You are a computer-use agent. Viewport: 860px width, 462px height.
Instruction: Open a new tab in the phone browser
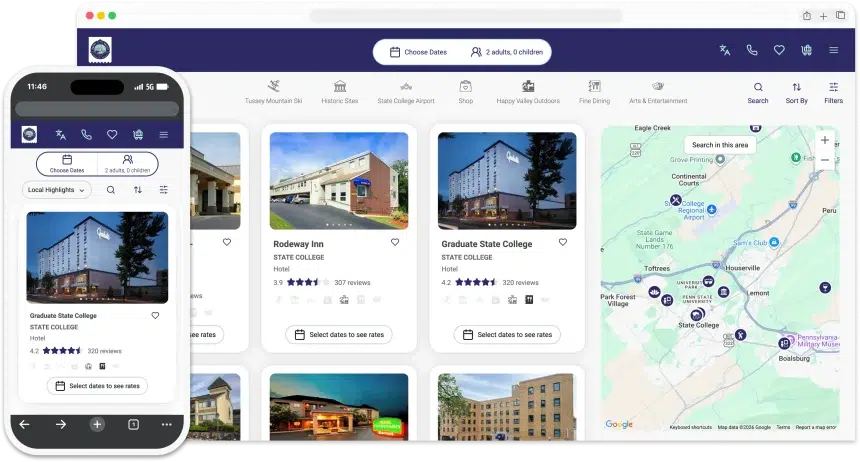click(97, 424)
